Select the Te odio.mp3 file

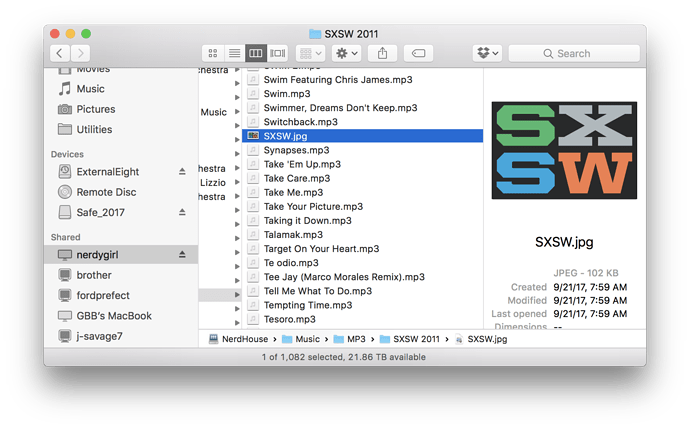pyautogui.click(x=363, y=263)
